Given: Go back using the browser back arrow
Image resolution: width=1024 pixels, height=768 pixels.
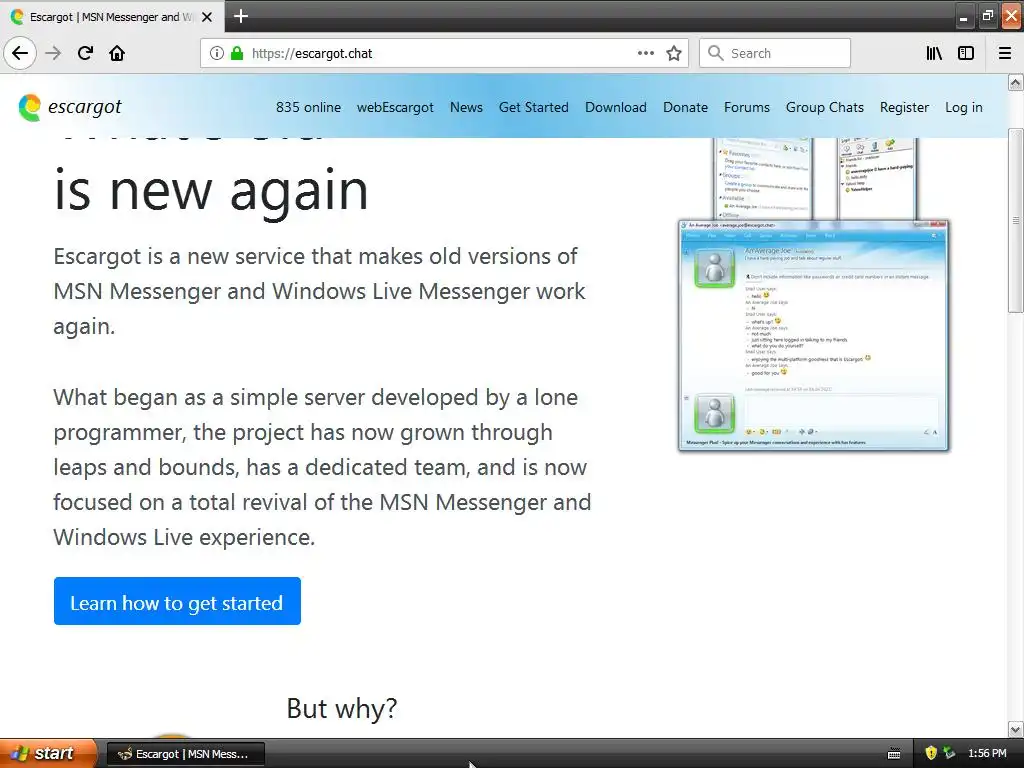Looking at the screenshot, I should (20, 53).
